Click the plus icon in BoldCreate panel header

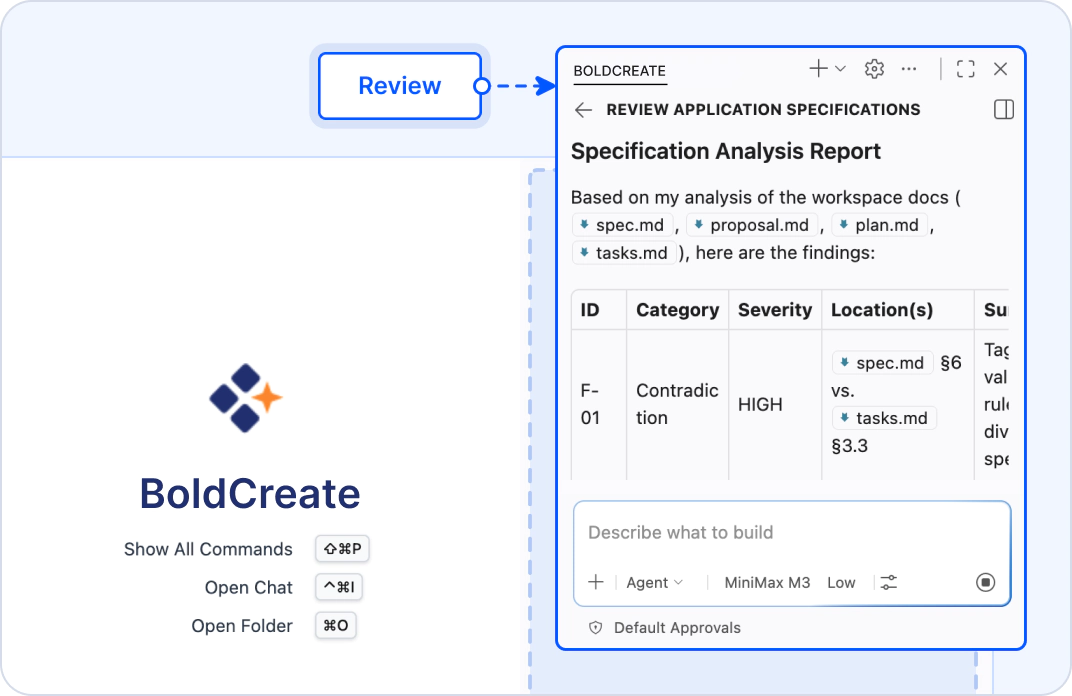[x=818, y=68]
